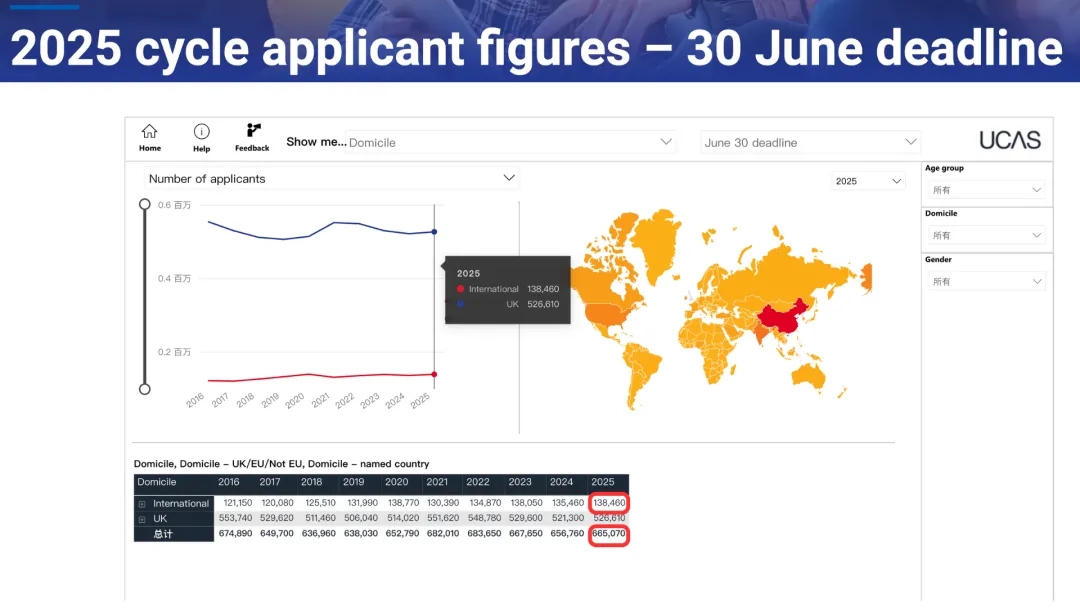
Task: Expand the UK row plus icon
Action: click(x=142, y=519)
